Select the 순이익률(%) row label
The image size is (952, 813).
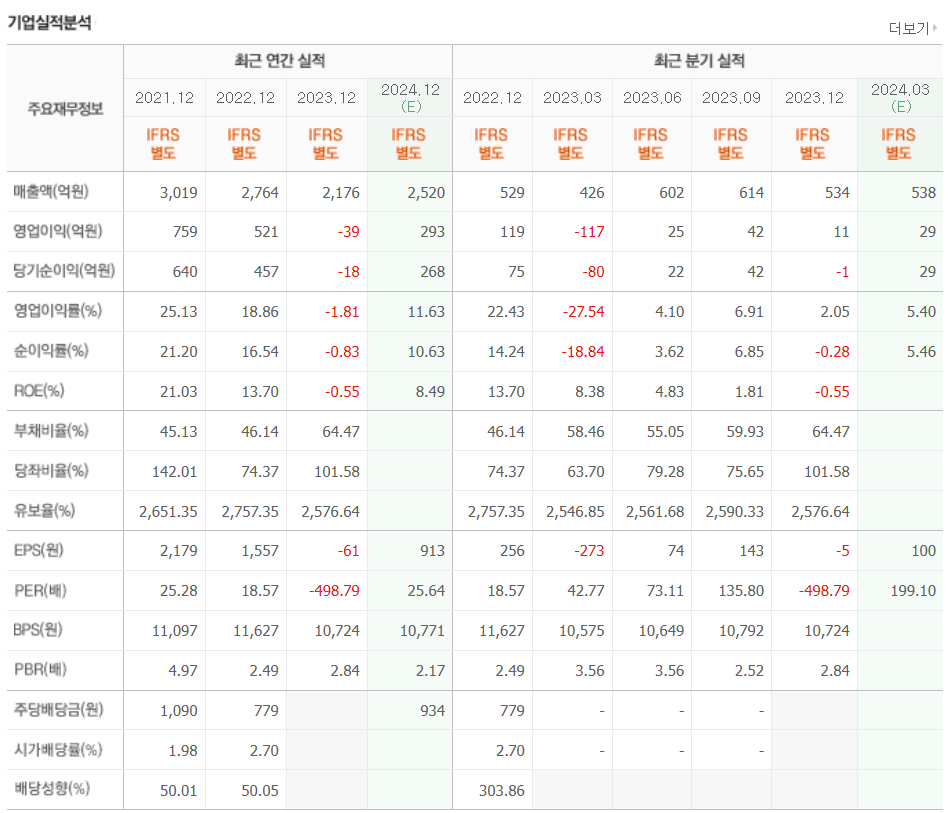[x=51, y=350]
